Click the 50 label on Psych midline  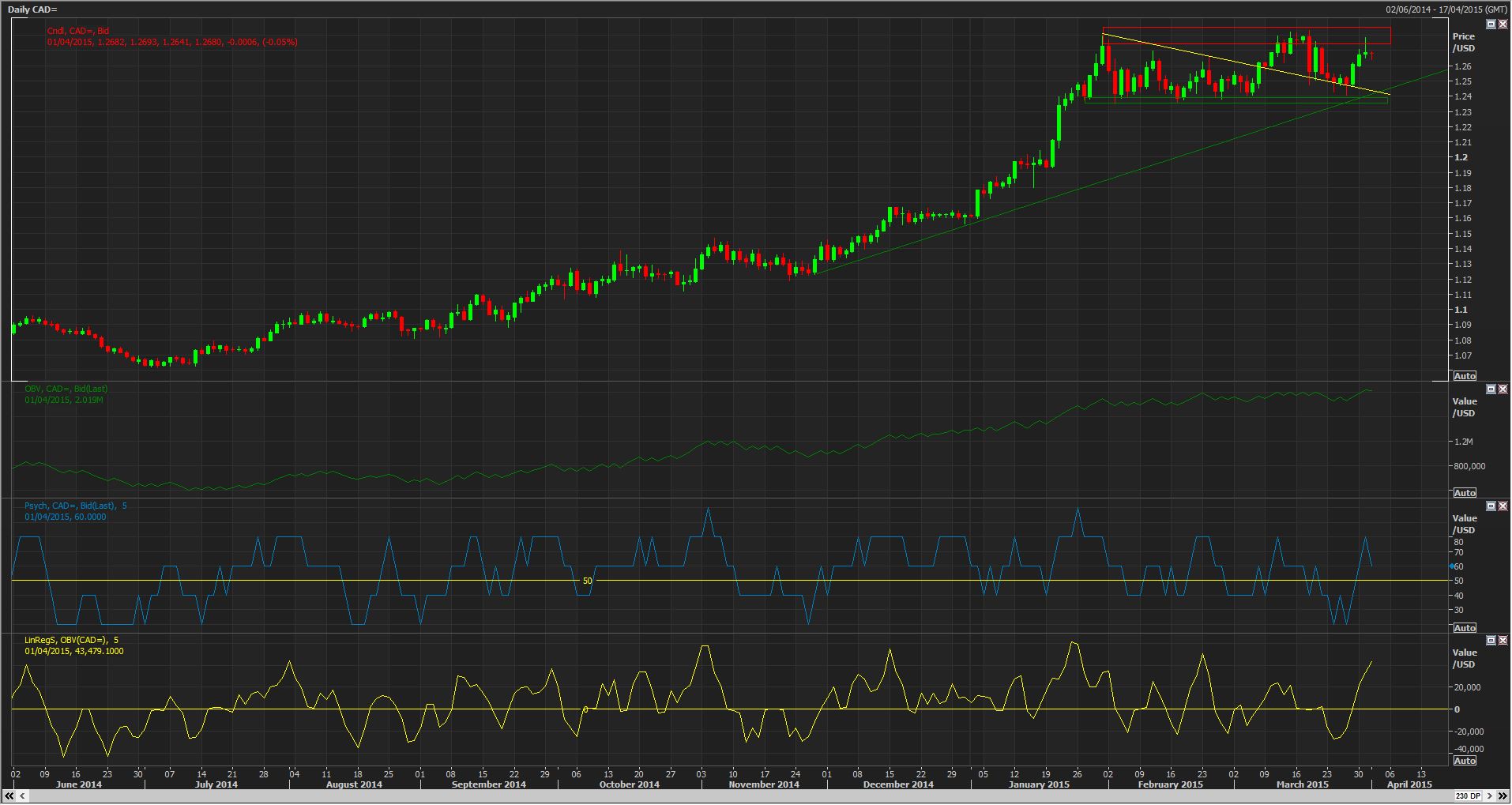click(587, 581)
